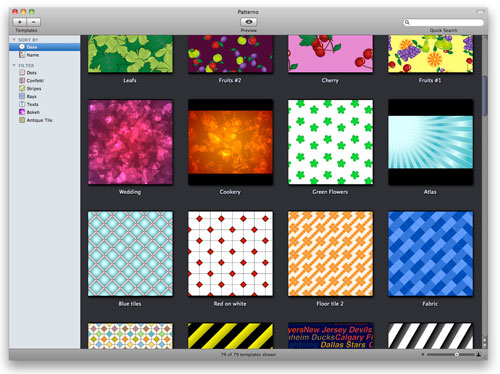The width and height of the screenshot is (500, 374).
Task: Focus the Quick Search field
Action: pyautogui.click(x=443, y=22)
